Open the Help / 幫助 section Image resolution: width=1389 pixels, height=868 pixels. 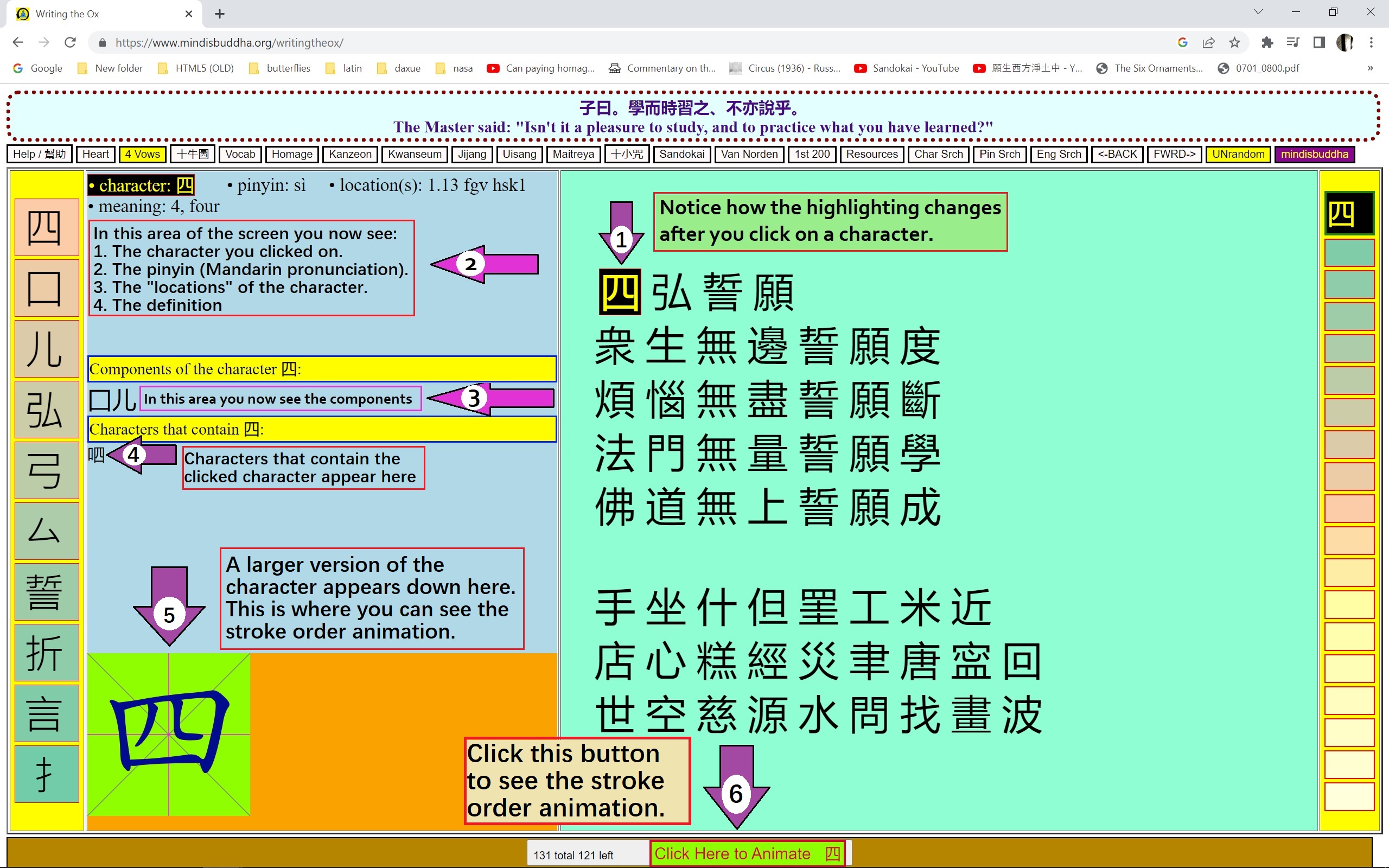40,155
